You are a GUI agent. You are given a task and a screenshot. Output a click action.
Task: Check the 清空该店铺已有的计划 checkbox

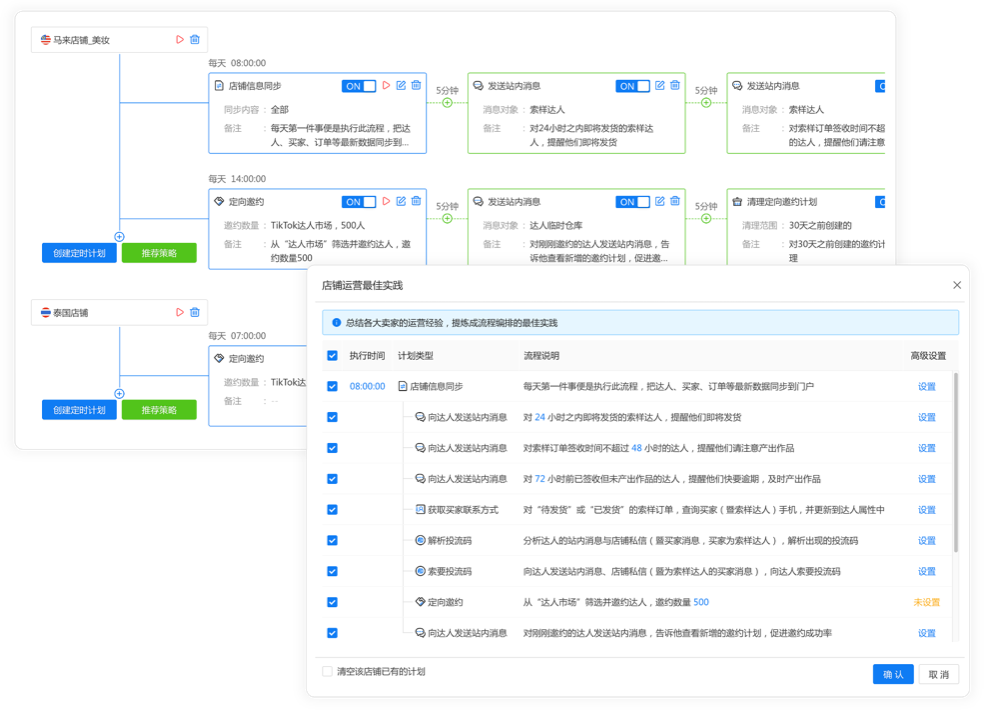point(327,671)
